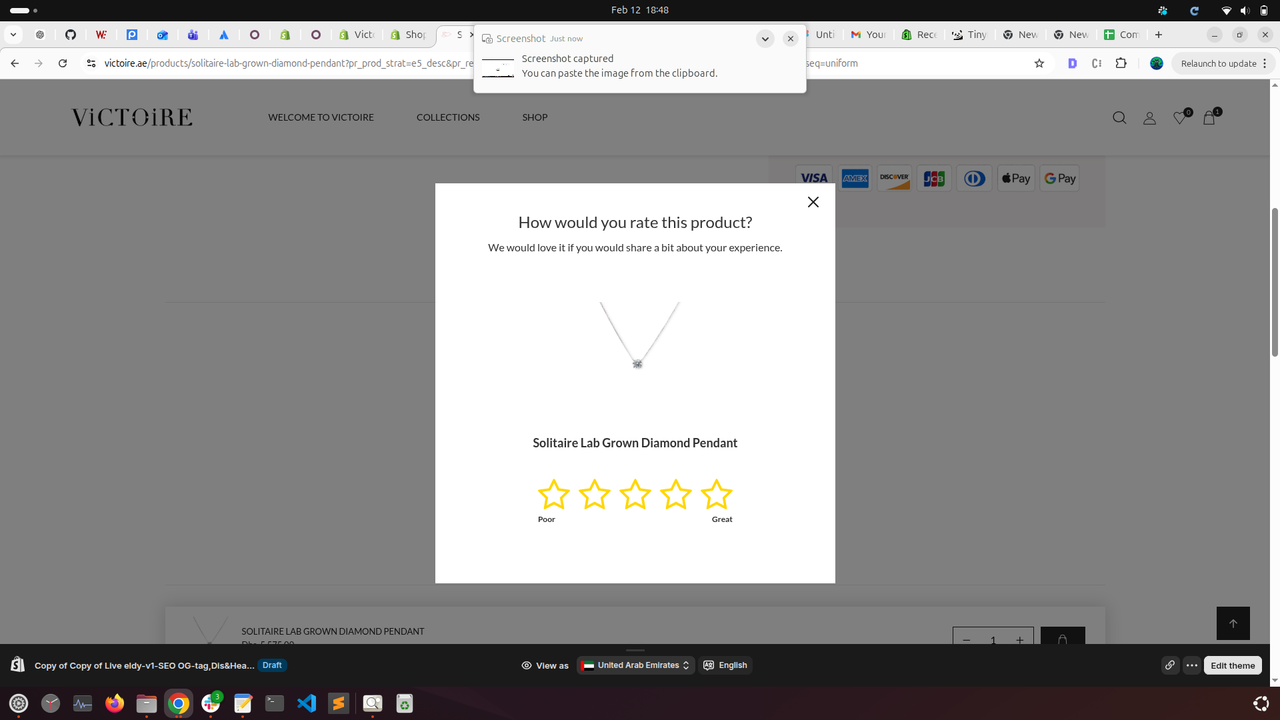Click the Relaunch to update button
1280x720 pixels.
click(x=1223, y=63)
